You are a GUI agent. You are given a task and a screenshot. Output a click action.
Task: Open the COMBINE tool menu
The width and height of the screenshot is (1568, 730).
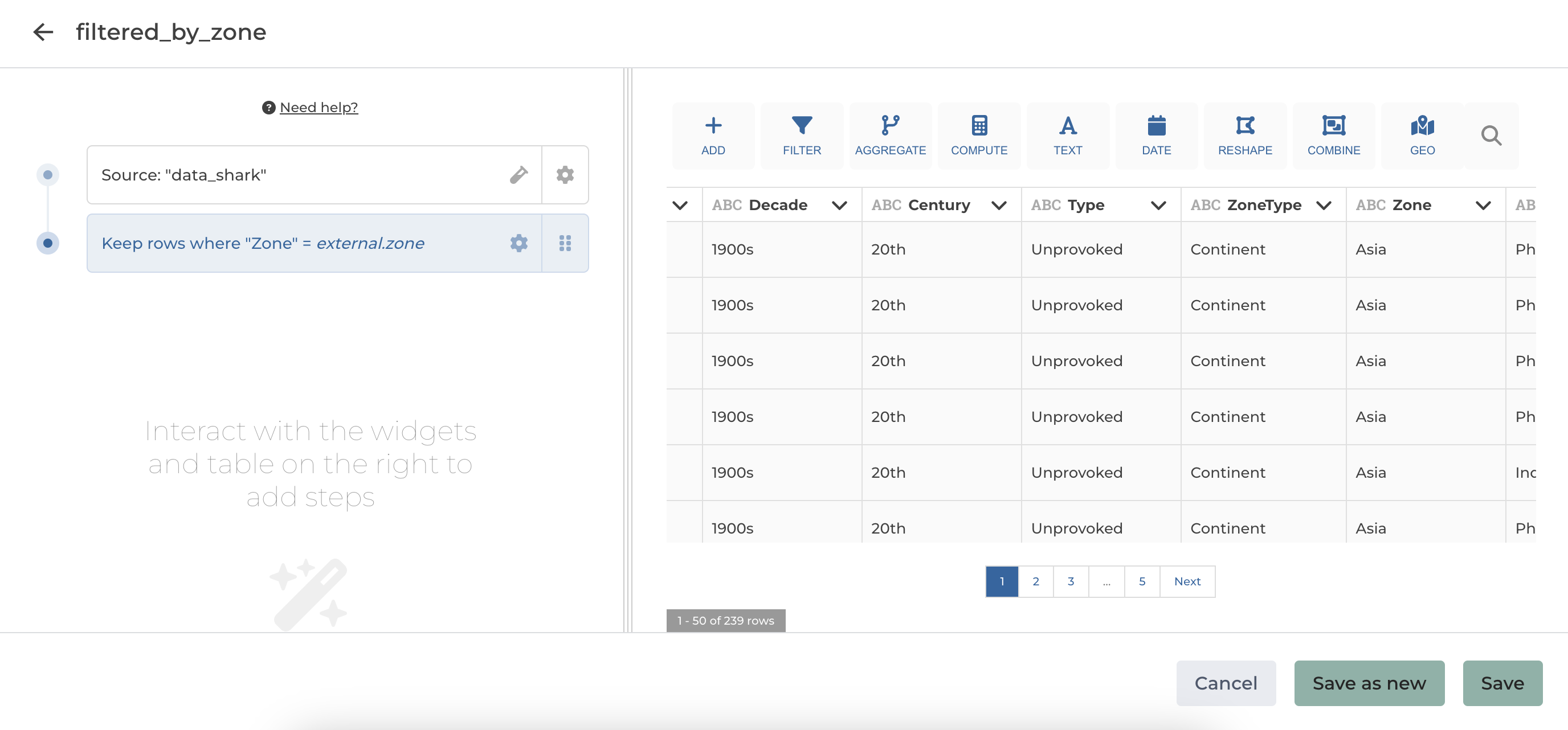[x=1333, y=136]
